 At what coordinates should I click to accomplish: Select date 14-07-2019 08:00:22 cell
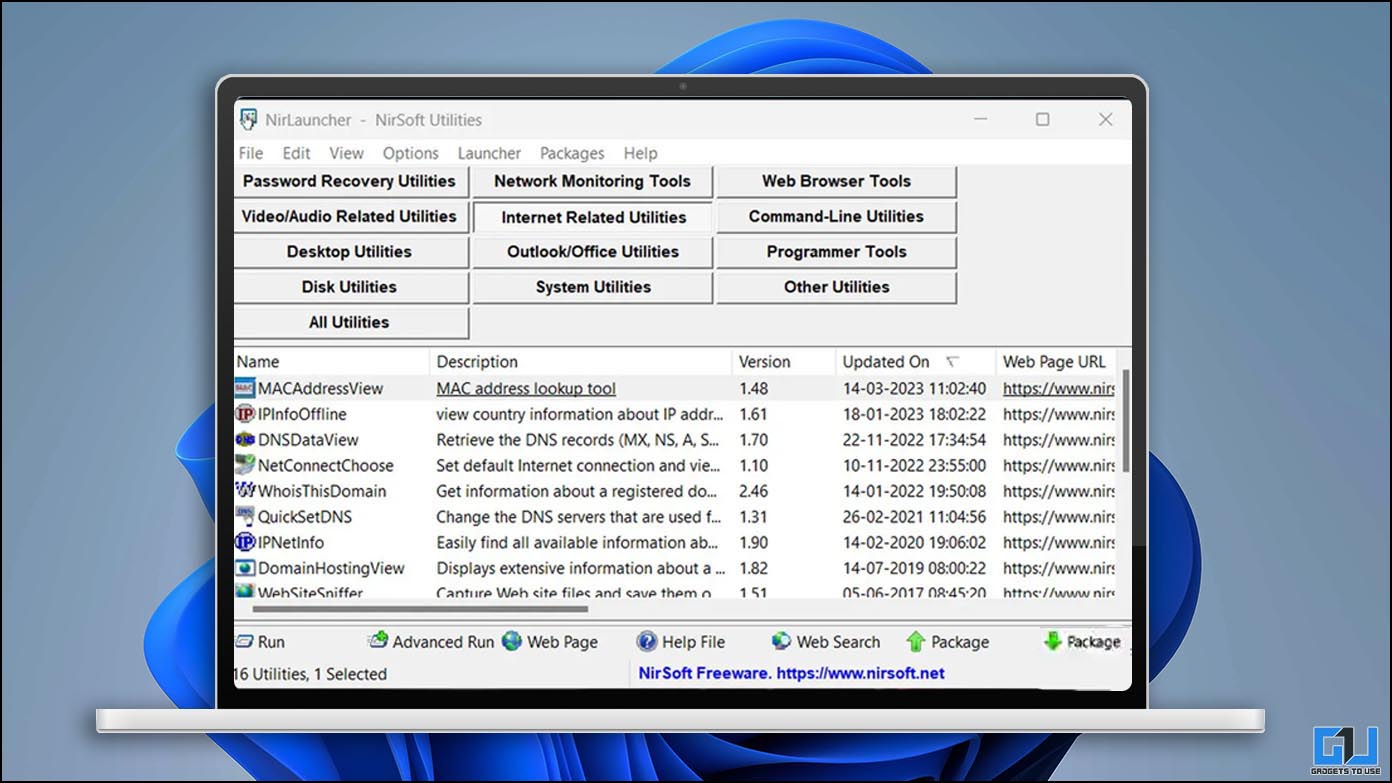pos(914,568)
